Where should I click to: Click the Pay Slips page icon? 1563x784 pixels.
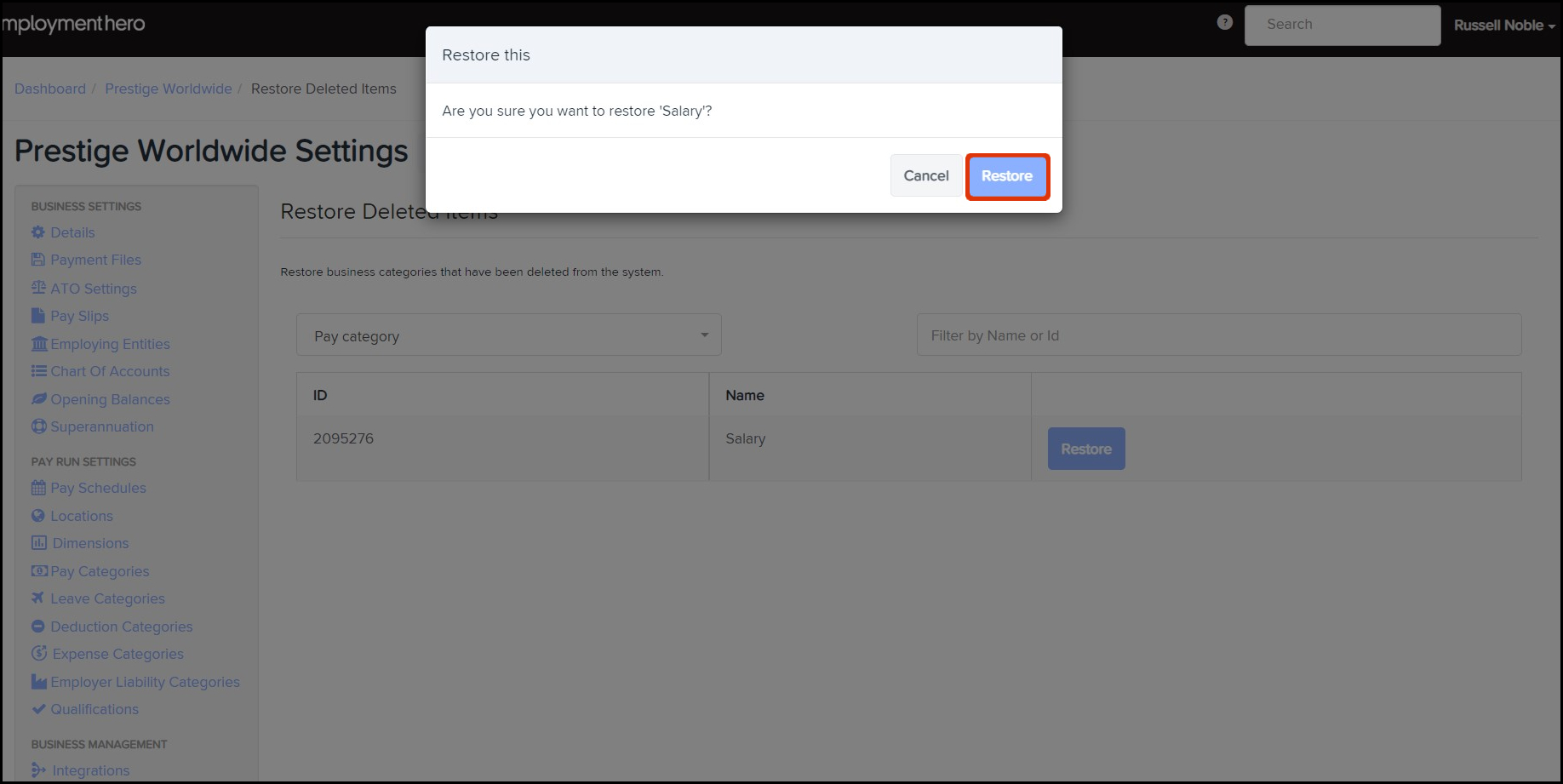38,315
